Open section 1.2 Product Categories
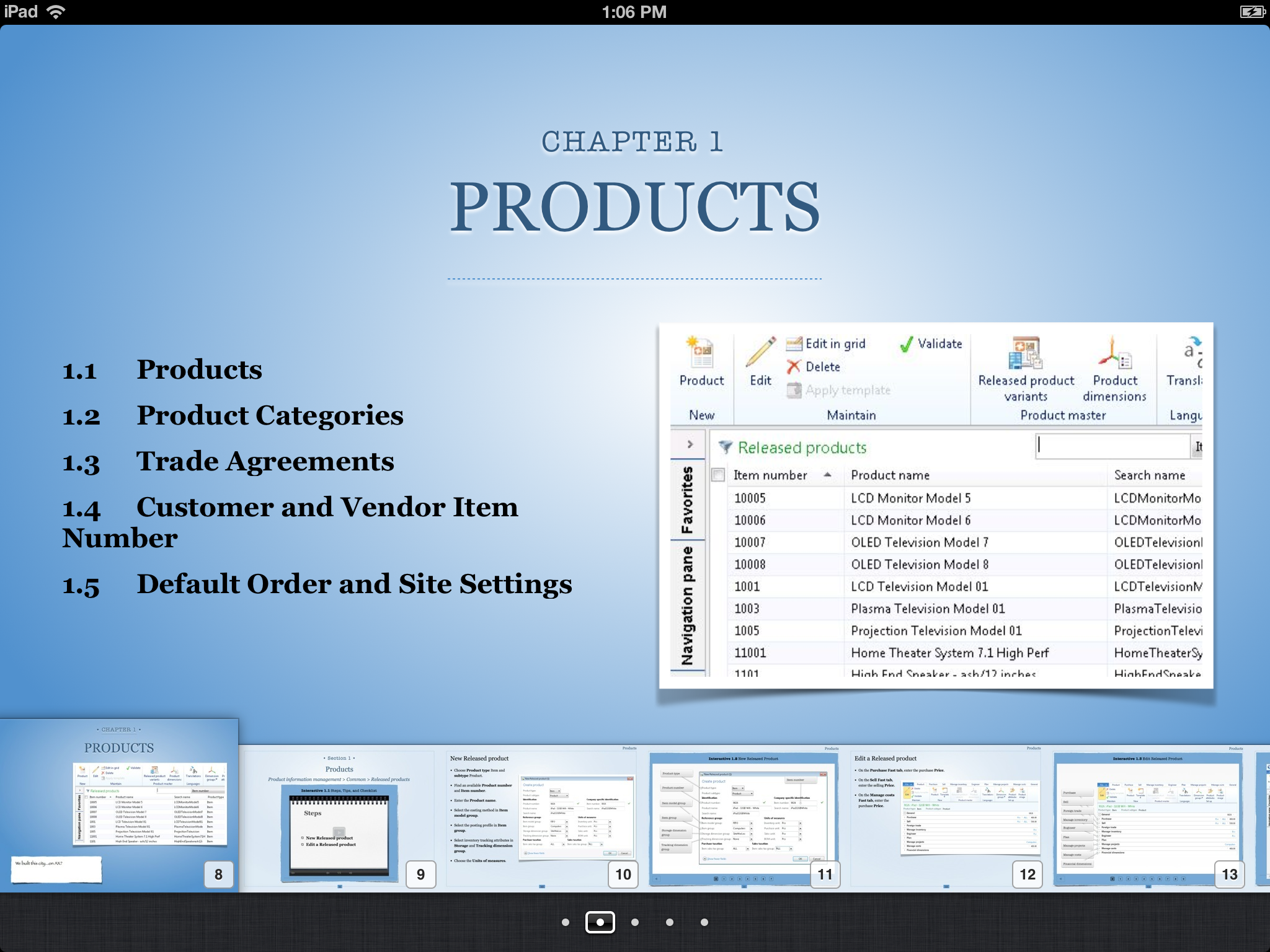The width and height of the screenshot is (1270, 952). 270,415
